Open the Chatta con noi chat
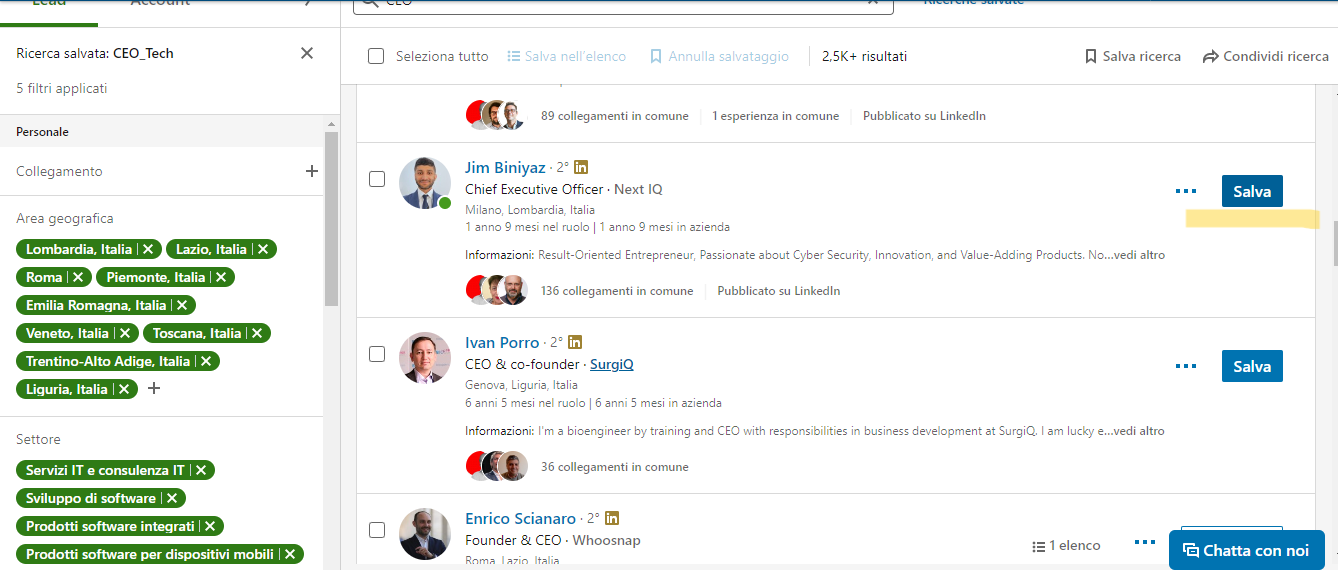 [1246, 550]
